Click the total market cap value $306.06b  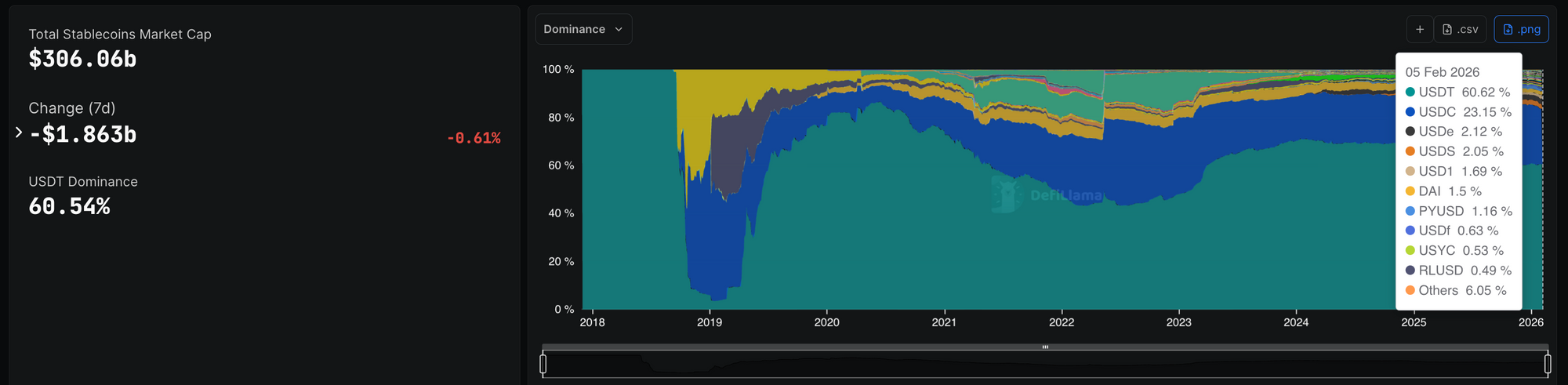click(x=82, y=59)
